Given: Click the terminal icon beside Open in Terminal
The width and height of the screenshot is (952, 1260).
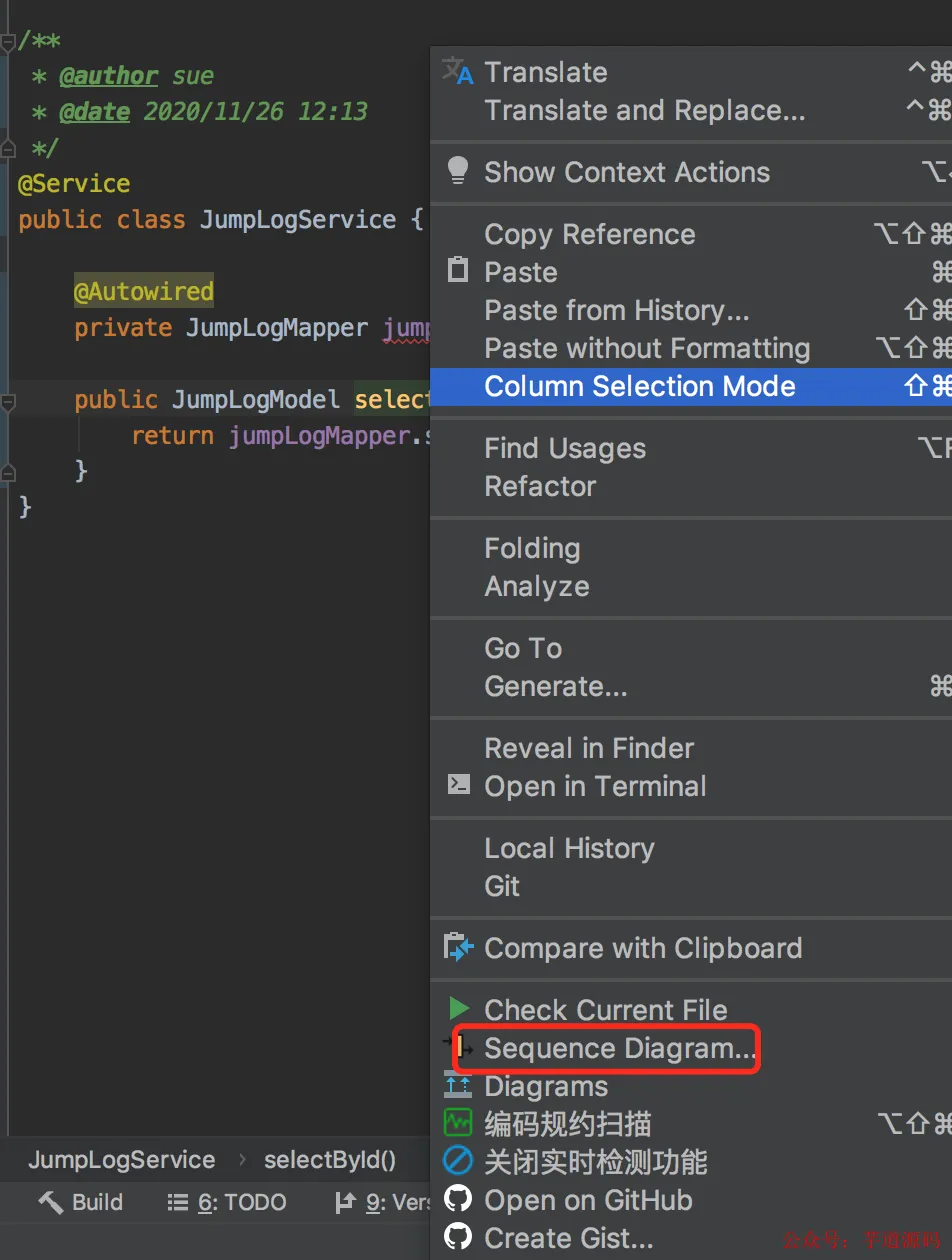Looking at the screenshot, I should pos(458,785).
